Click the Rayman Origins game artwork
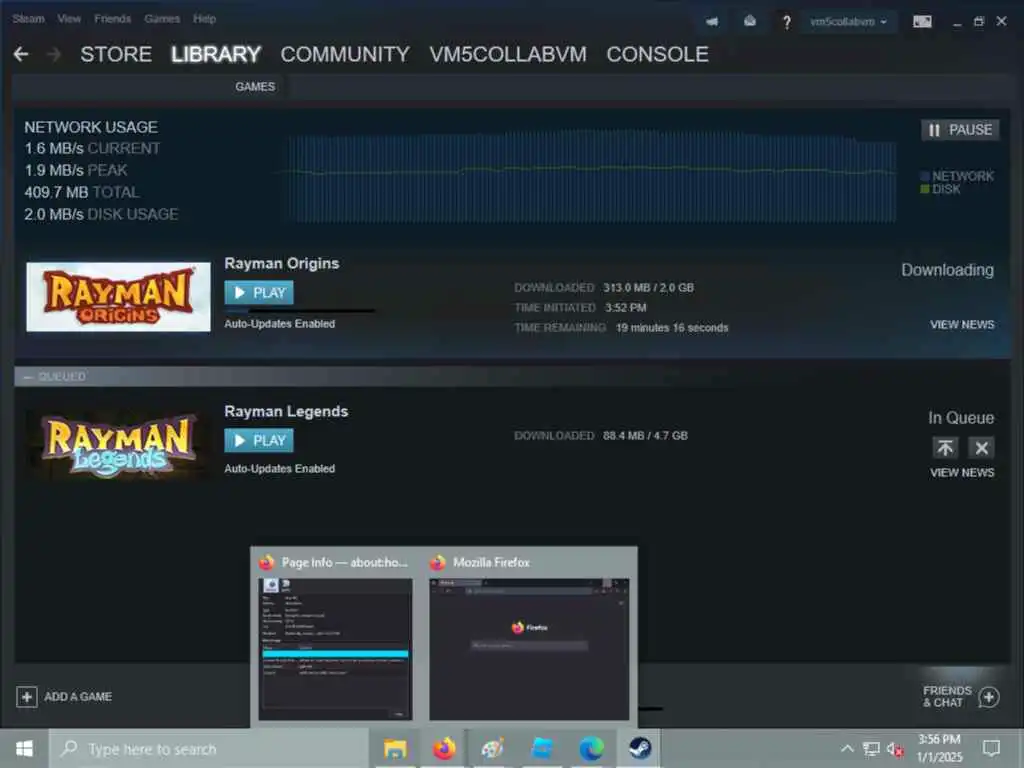 [x=118, y=297]
